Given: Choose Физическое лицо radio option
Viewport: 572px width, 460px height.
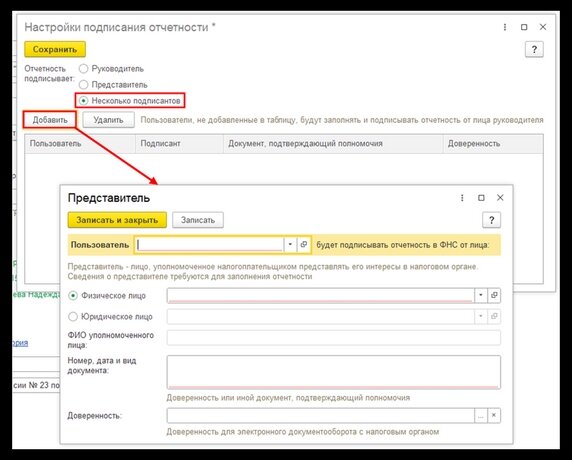Looking at the screenshot, I should [73, 295].
